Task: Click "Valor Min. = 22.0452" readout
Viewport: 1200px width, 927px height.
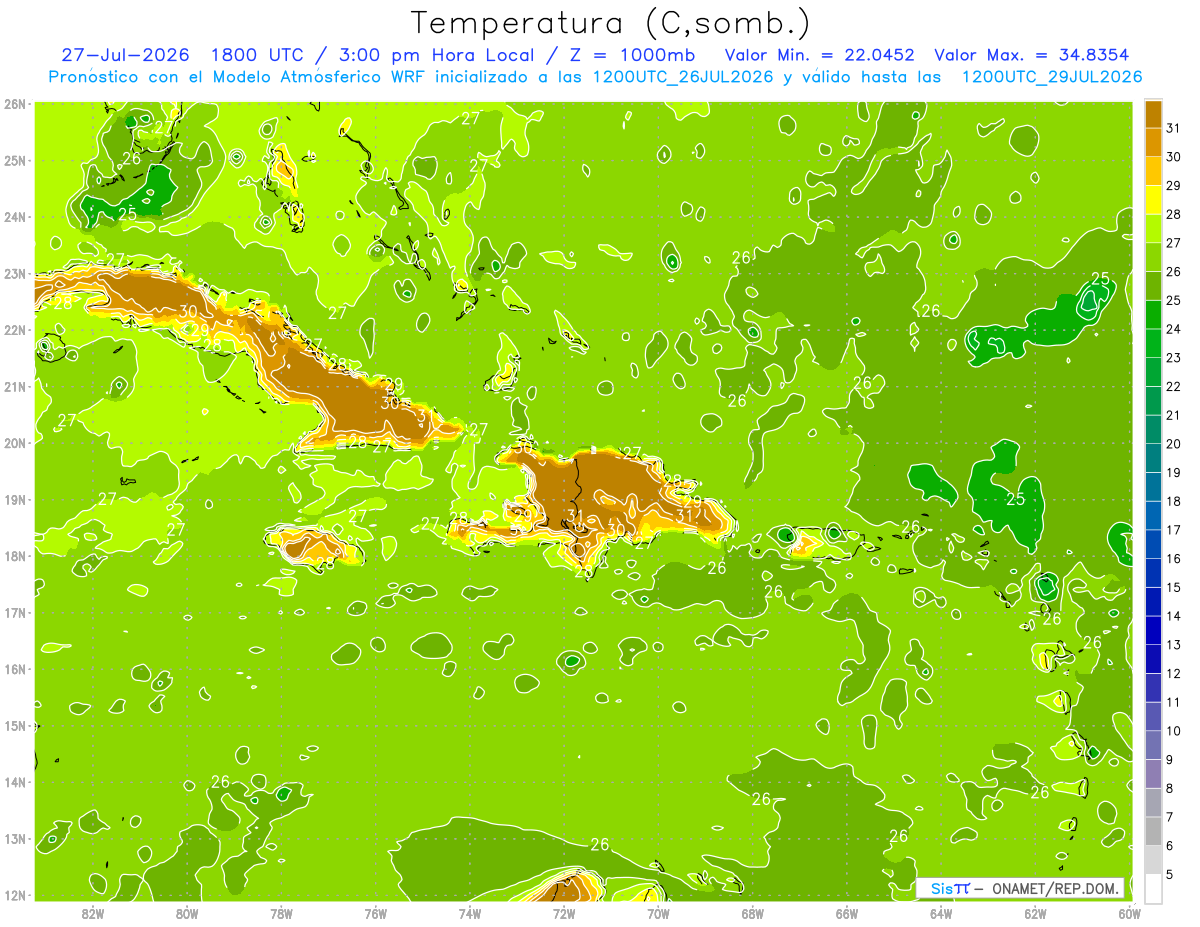Action: coord(819,55)
